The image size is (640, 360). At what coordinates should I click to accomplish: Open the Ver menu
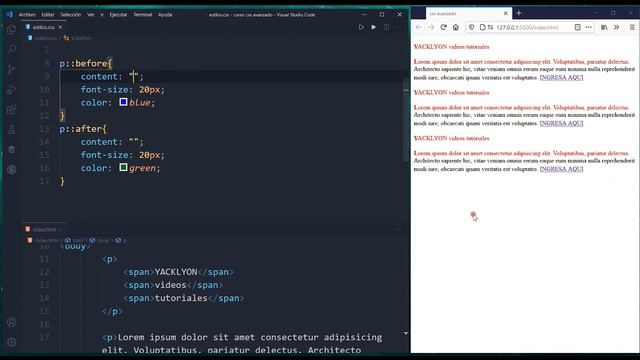pos(91,15)
